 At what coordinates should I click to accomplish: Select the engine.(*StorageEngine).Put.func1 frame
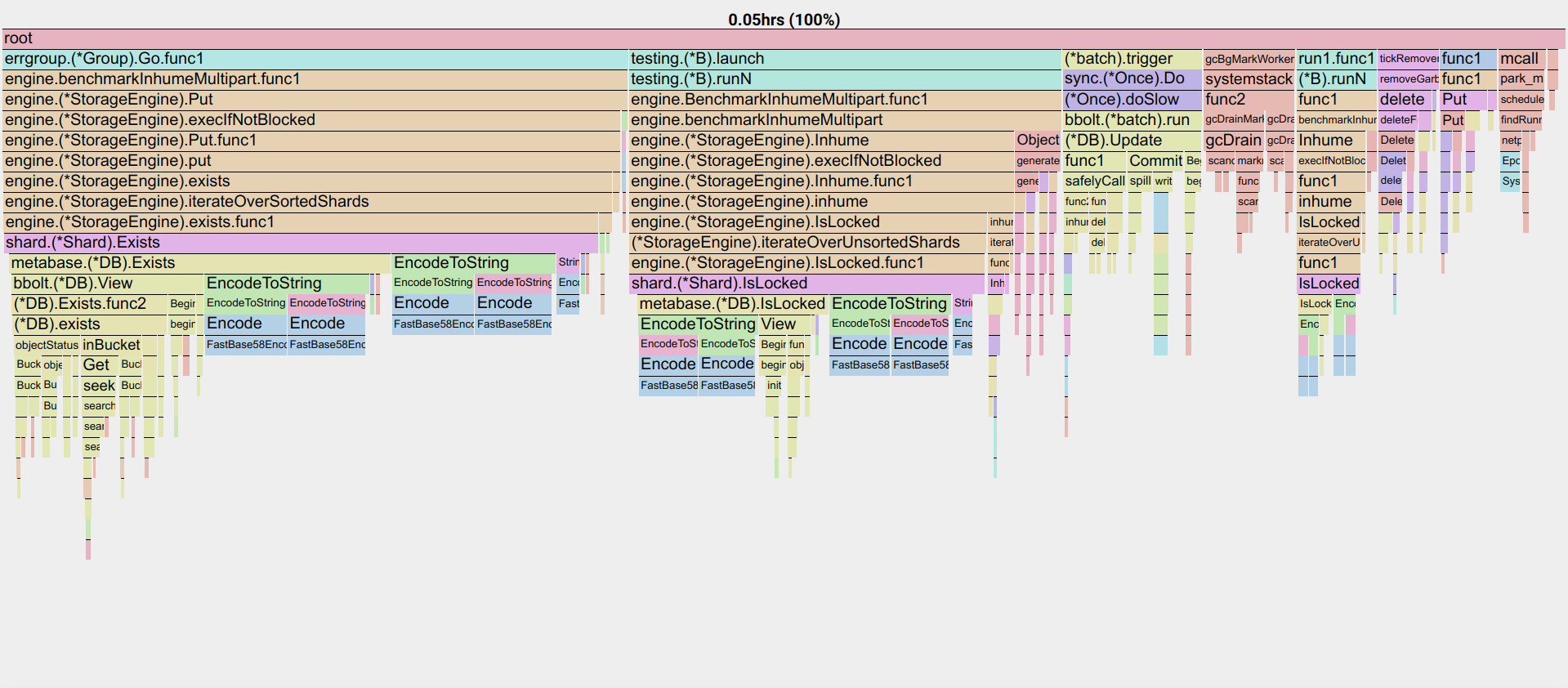click(x=311, y=141)
